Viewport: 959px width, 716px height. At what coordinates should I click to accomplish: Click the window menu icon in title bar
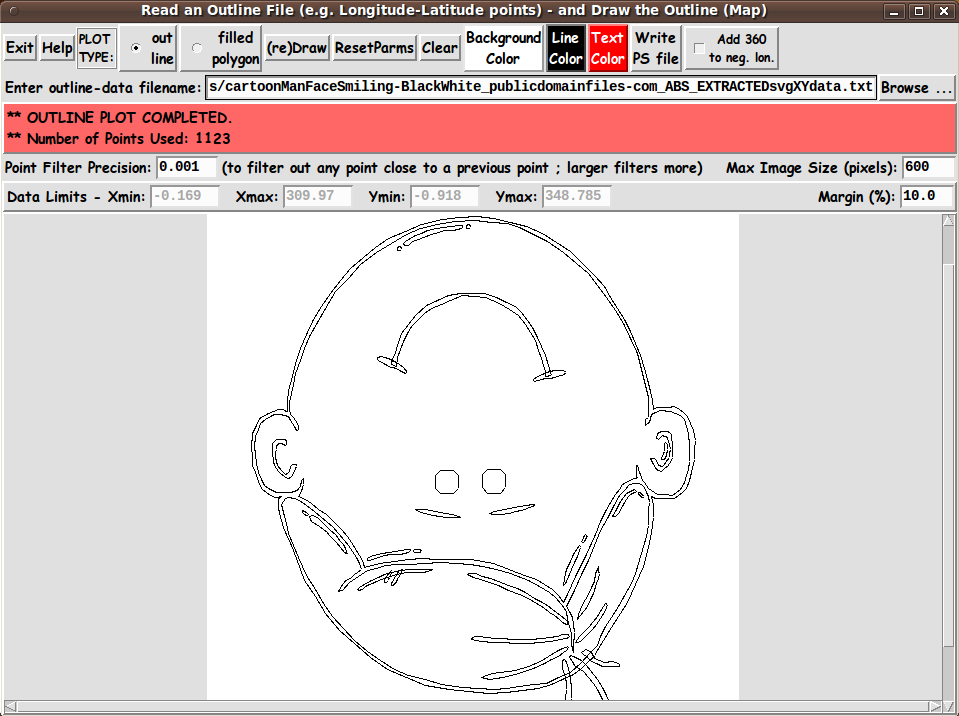click(x=13, y=11)
